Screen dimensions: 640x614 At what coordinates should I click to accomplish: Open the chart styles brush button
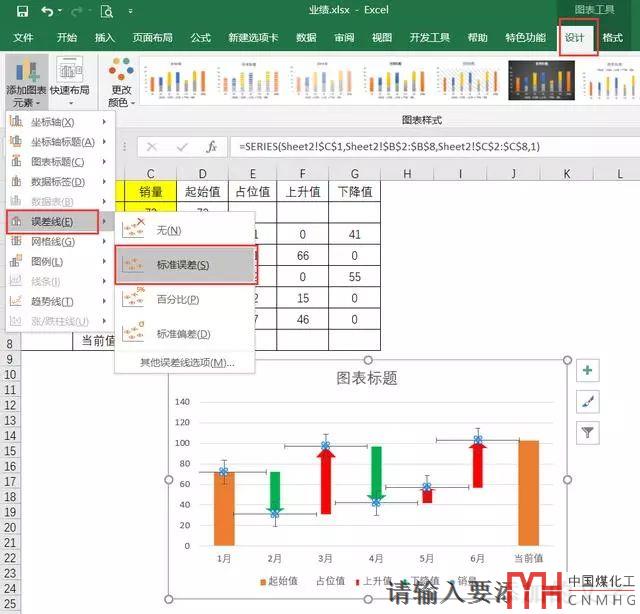588,401
